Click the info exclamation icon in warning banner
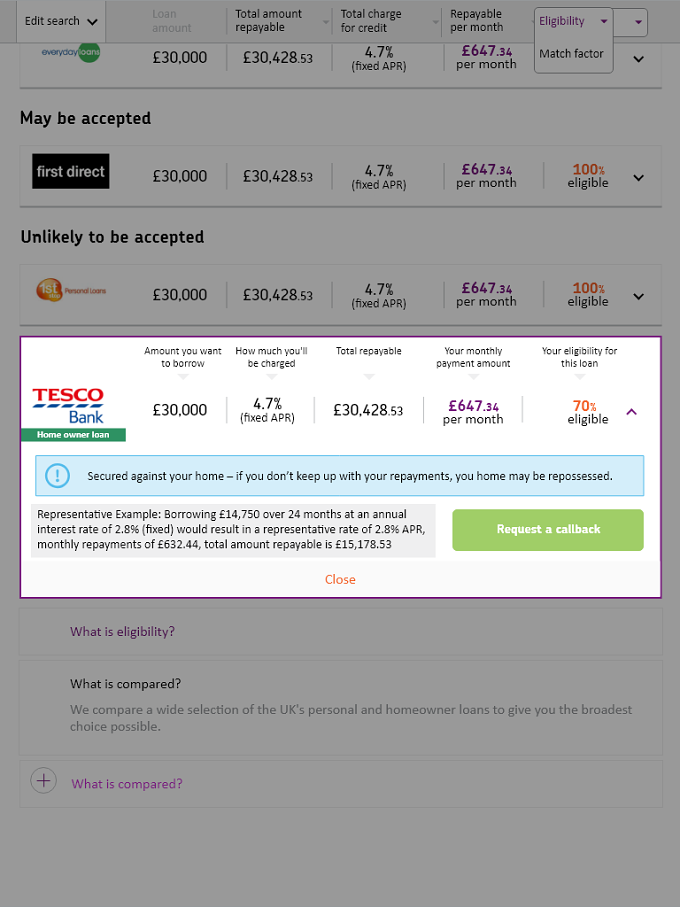Screen dimensions: 680x907 (57, 475)
